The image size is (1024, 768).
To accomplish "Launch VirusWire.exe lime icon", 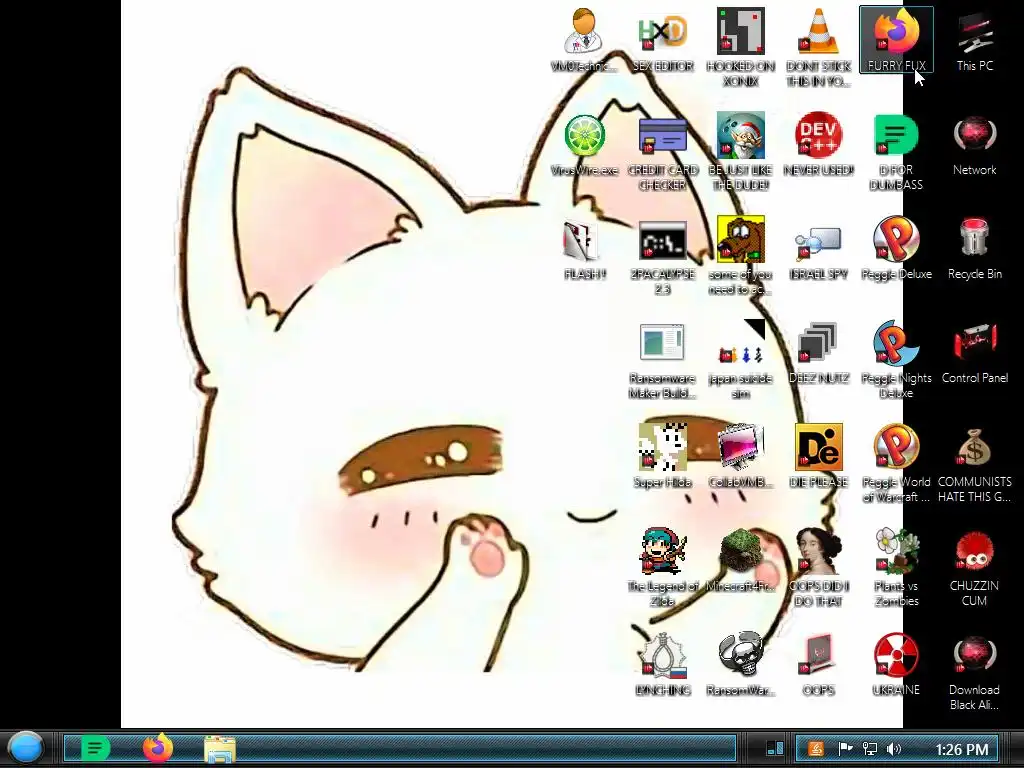I will click(x=584, y=145).
